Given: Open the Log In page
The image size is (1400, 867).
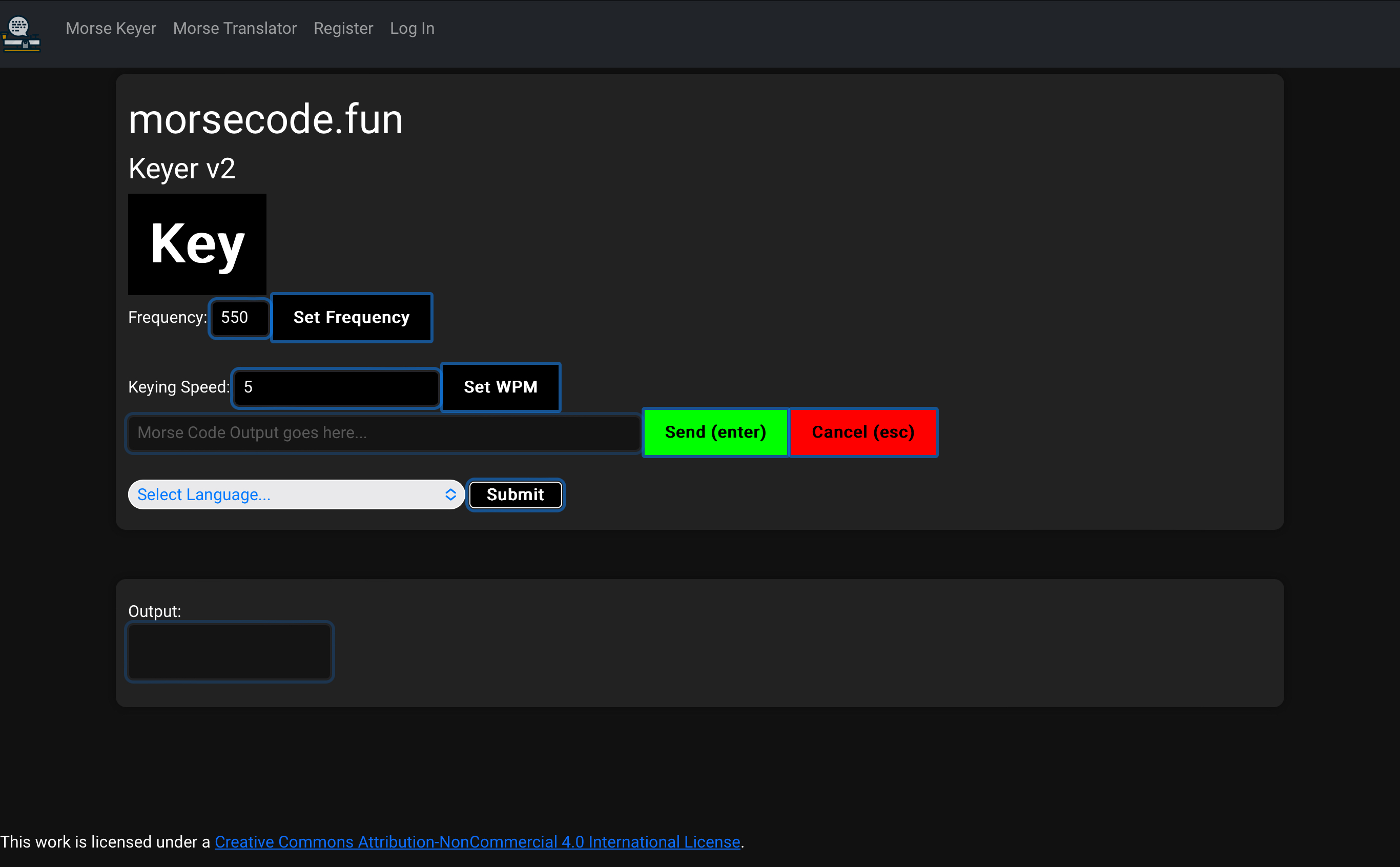Looking at the screenshot, I should pyautogui.click(x=411, y=28).
